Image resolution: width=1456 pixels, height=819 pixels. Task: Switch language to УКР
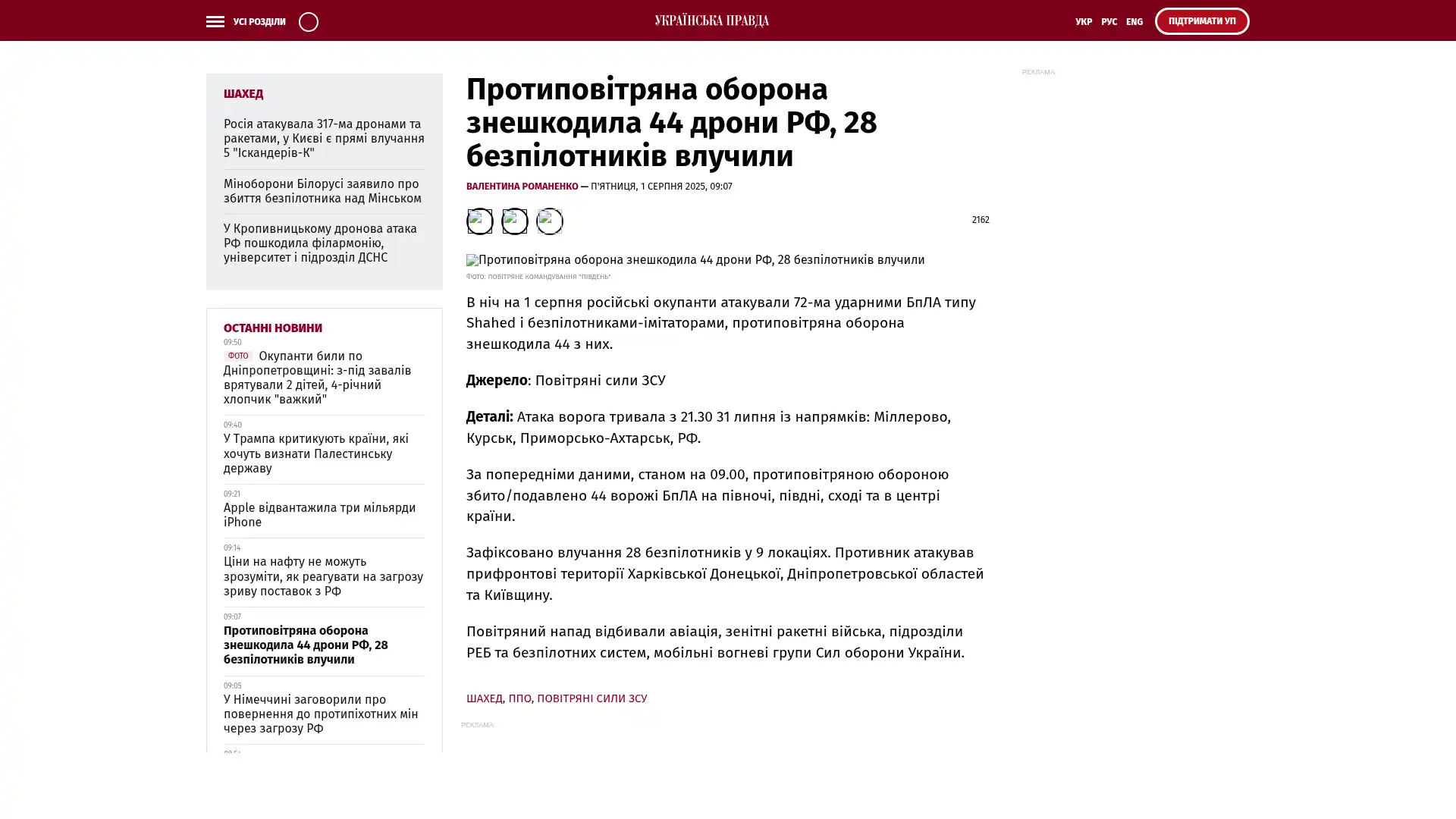click(x=1083, y=22)
